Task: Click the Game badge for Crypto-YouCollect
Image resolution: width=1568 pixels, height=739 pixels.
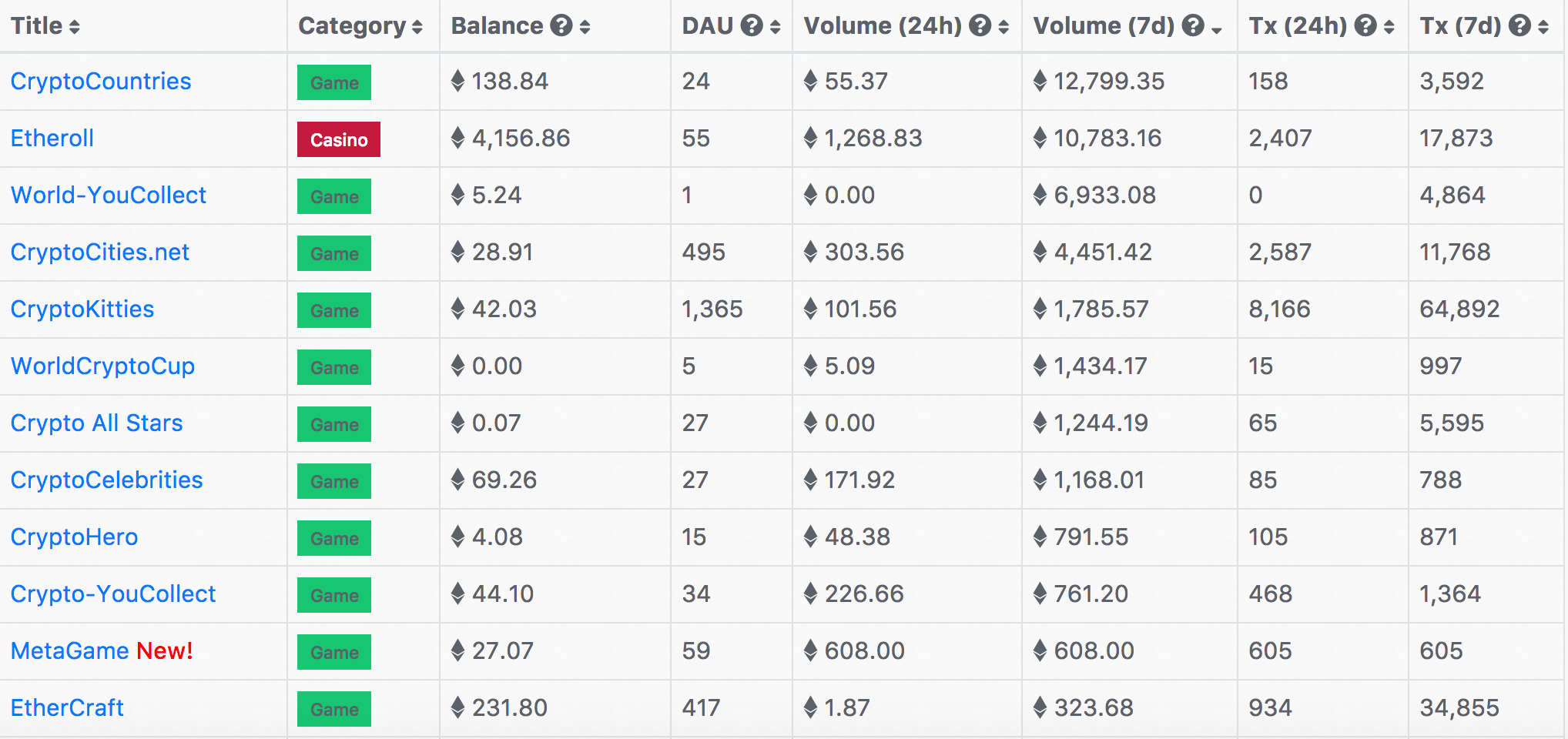Action: [334, 595]
